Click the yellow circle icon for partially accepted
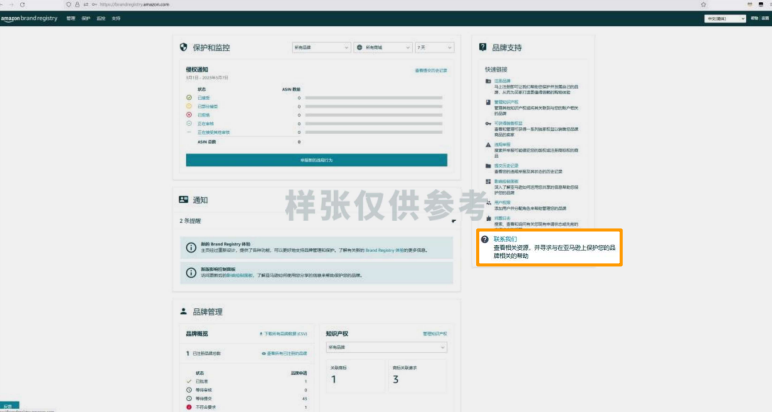Screen dimensions: 772x412 pos(189,106)
